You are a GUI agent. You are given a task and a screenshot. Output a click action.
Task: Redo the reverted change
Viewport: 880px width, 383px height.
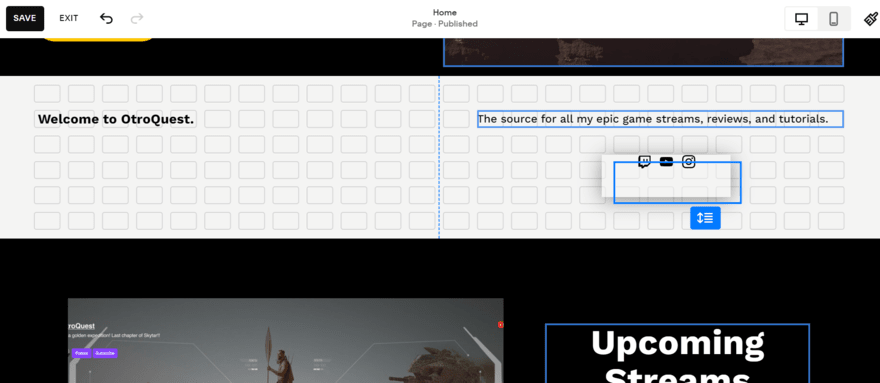pyautogui.click(x=137, y=19)
